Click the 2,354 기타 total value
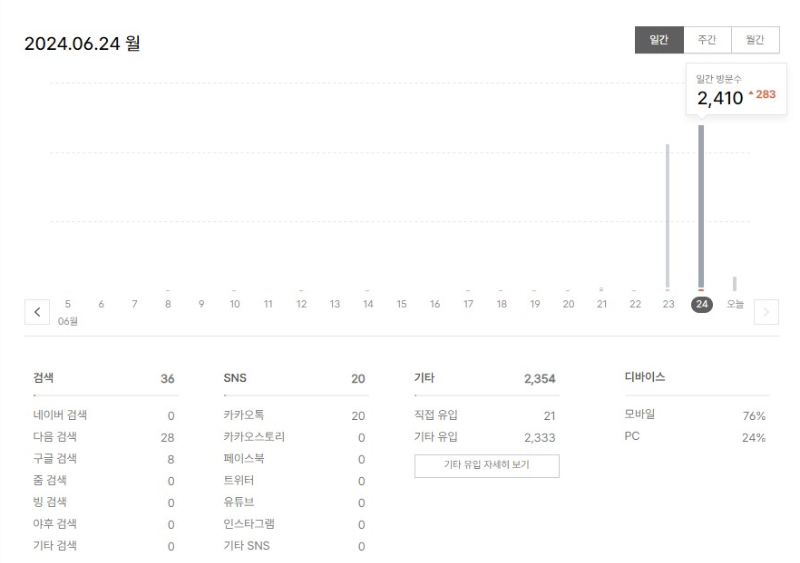The height and width of the screenshot is (563, 800). (x=540, y=379)
